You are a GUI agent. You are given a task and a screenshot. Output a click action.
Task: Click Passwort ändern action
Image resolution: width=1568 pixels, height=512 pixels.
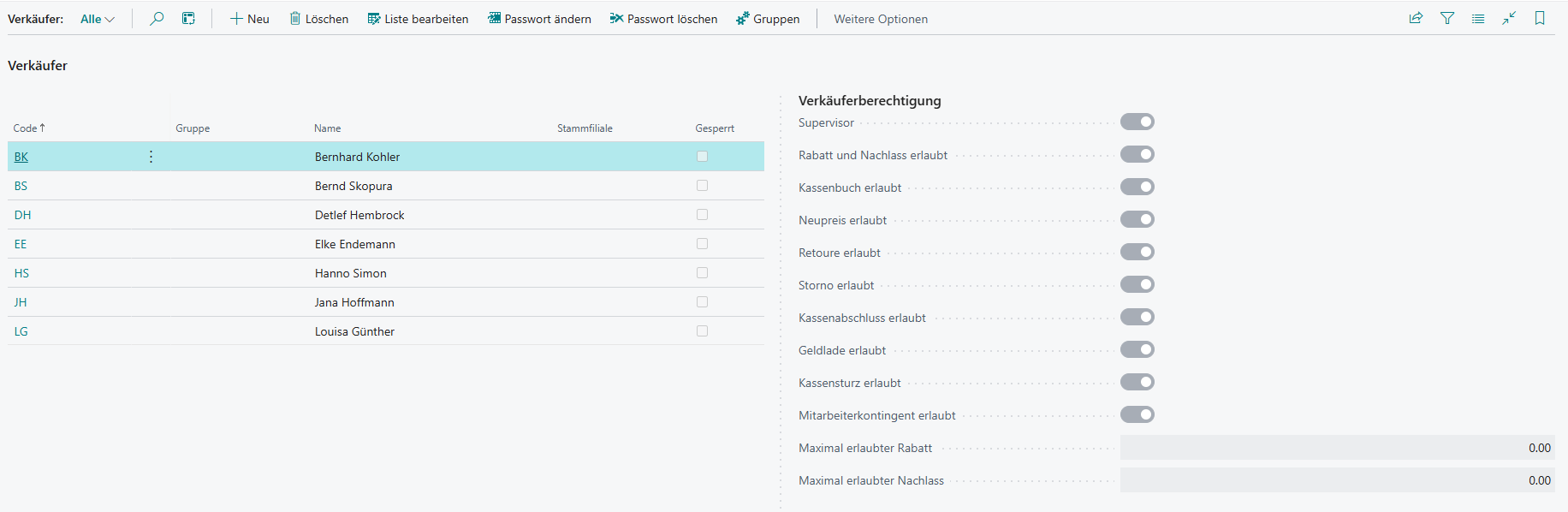tap(539, 19)
